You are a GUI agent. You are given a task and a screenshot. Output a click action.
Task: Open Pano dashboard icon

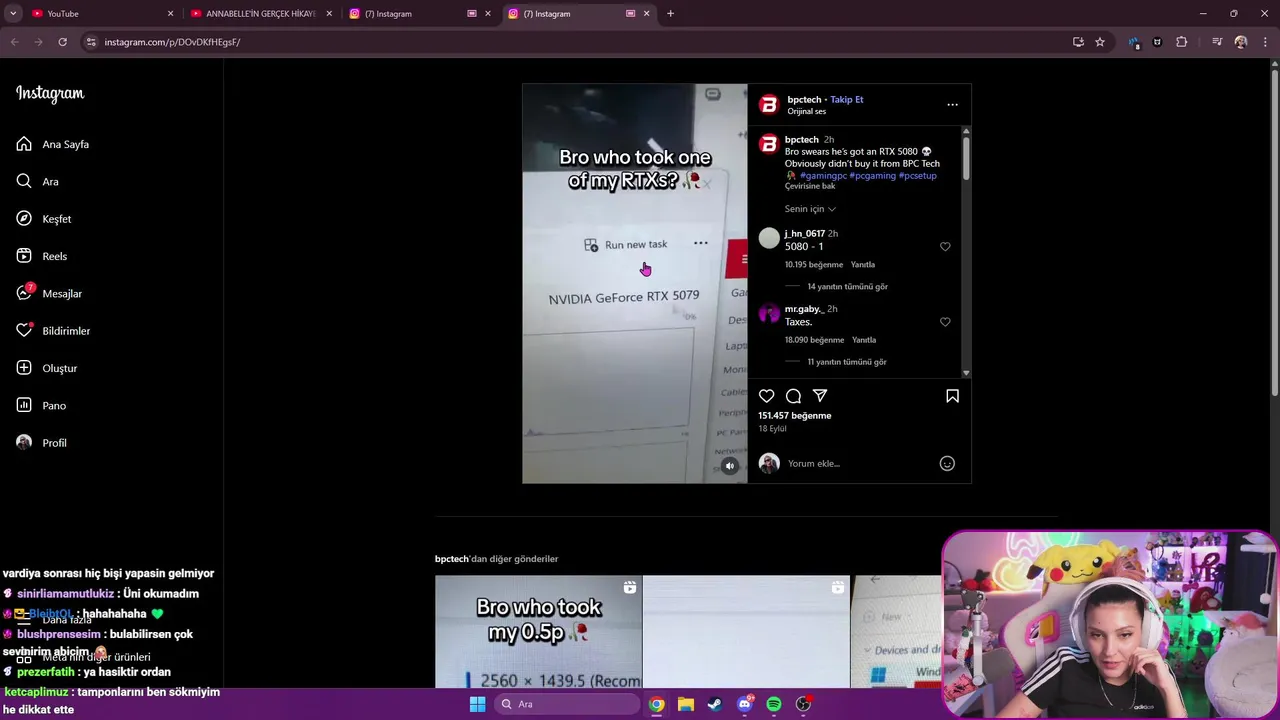(24, 405)
